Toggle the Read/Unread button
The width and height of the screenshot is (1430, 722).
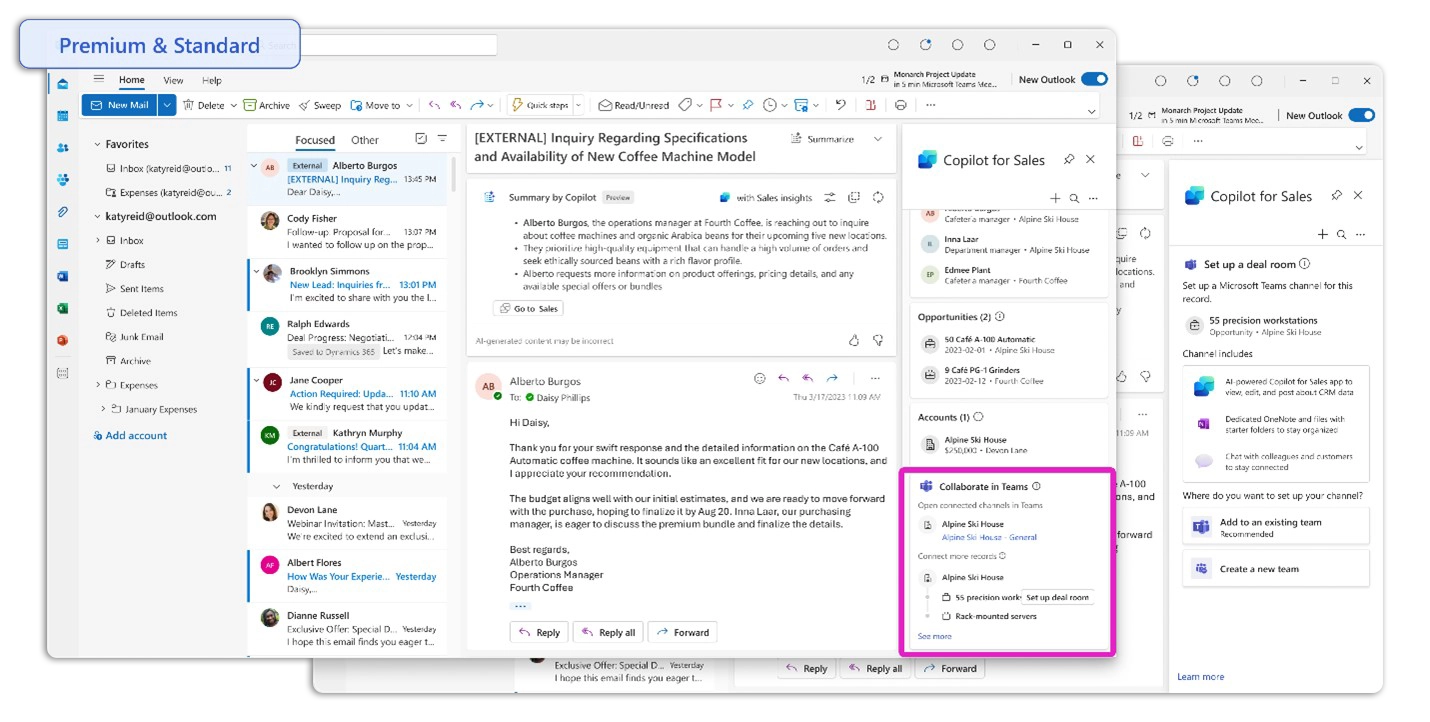point(633,105)
